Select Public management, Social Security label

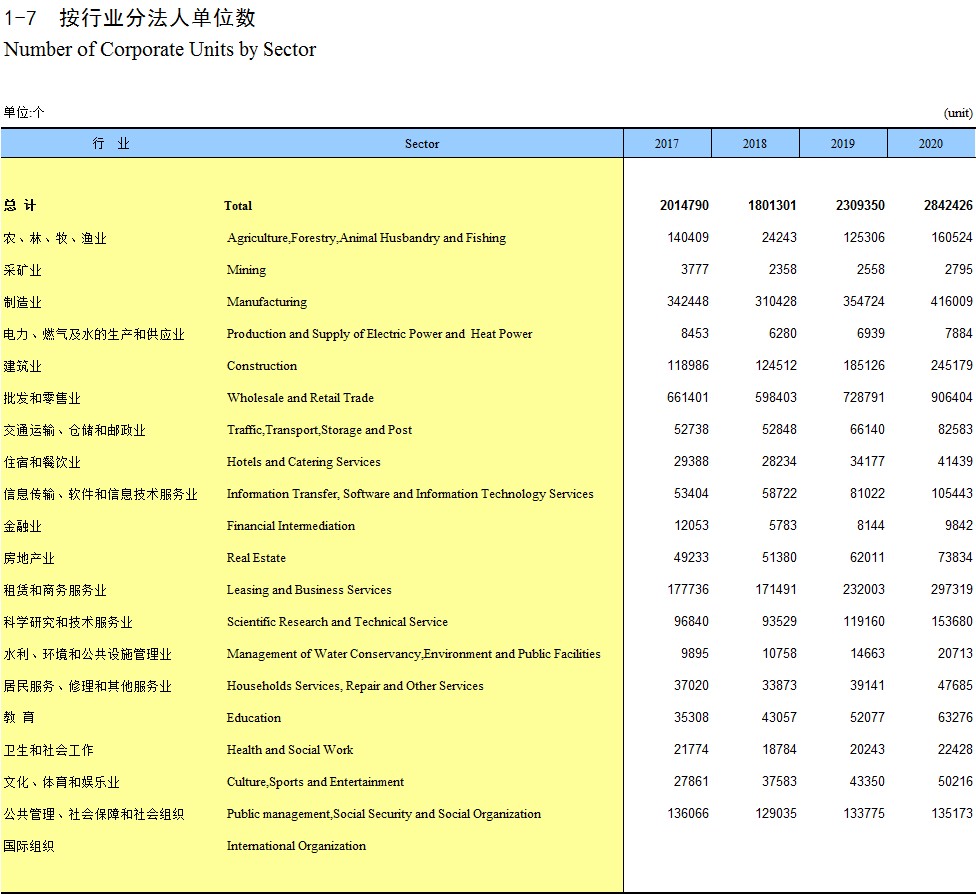point(383,814)
